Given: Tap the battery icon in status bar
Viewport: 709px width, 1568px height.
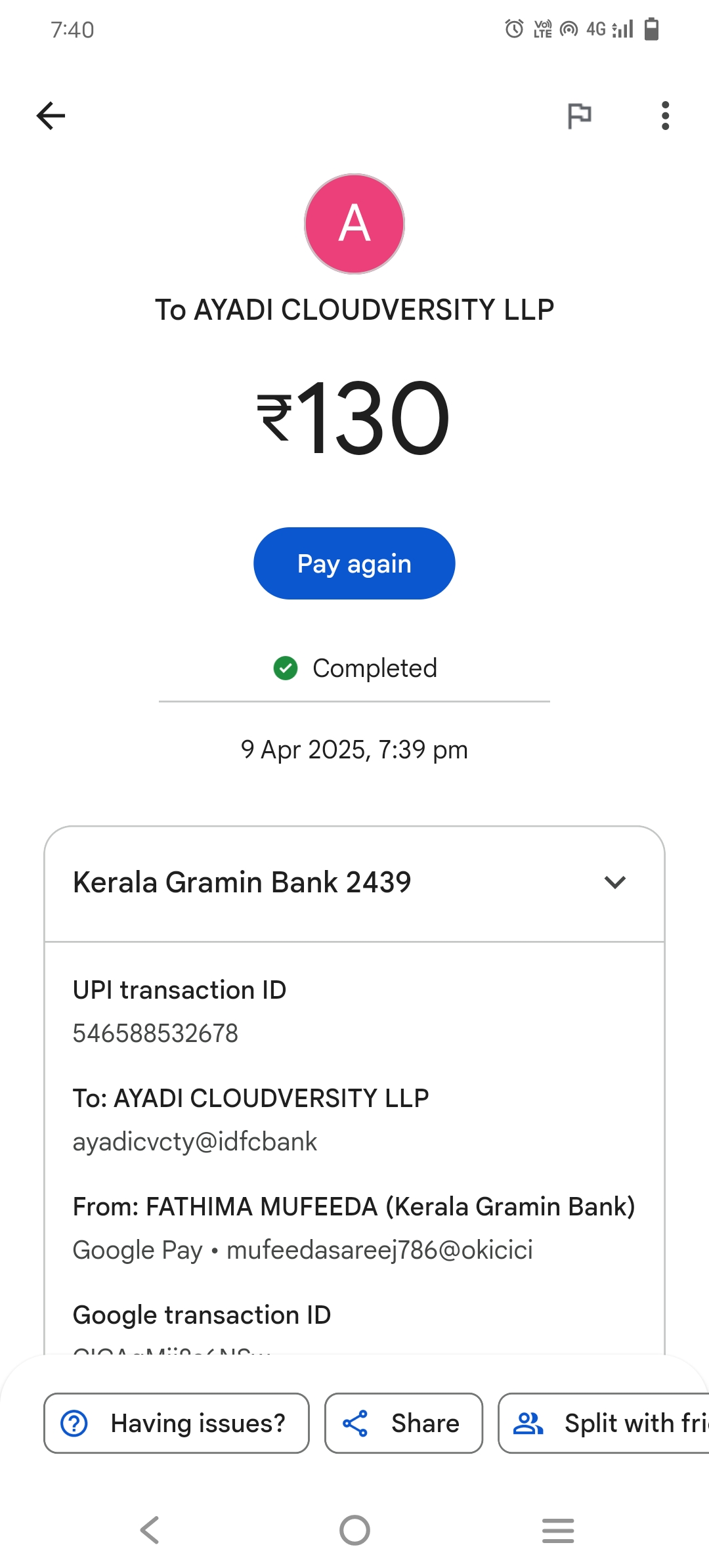Looking at the screenshot, I should click(651, 29).
